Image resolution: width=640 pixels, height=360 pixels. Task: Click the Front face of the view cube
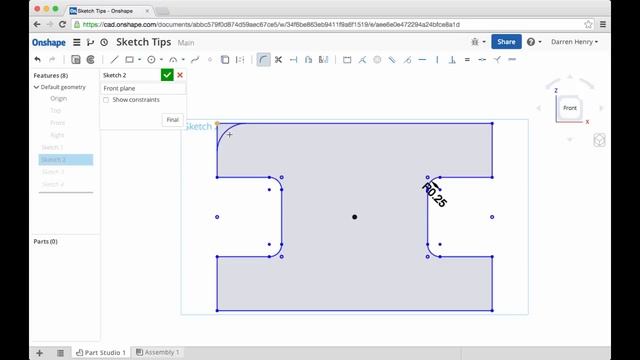570,108
